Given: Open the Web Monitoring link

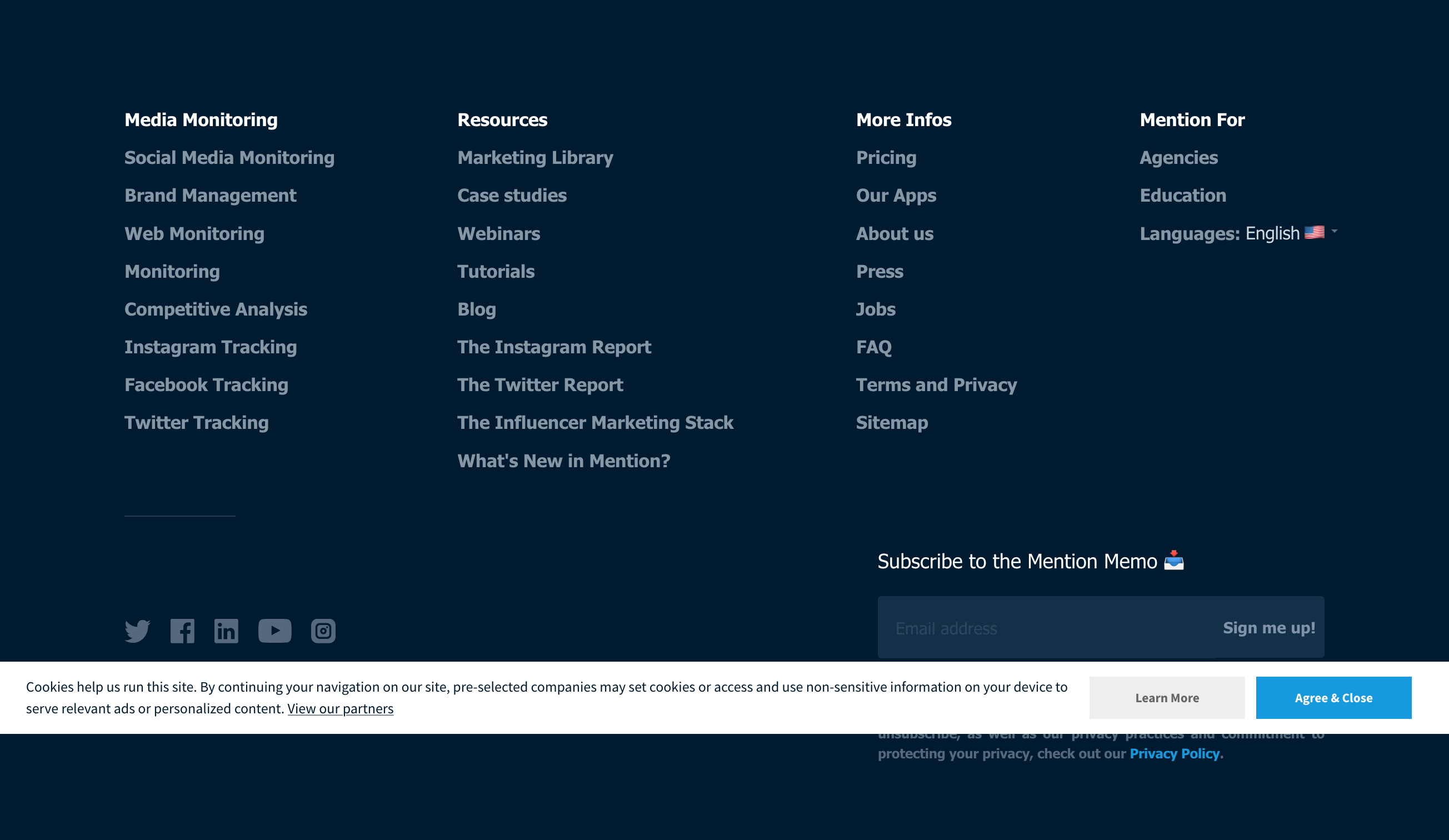Looking at the screenshot, I should point(194,233).
